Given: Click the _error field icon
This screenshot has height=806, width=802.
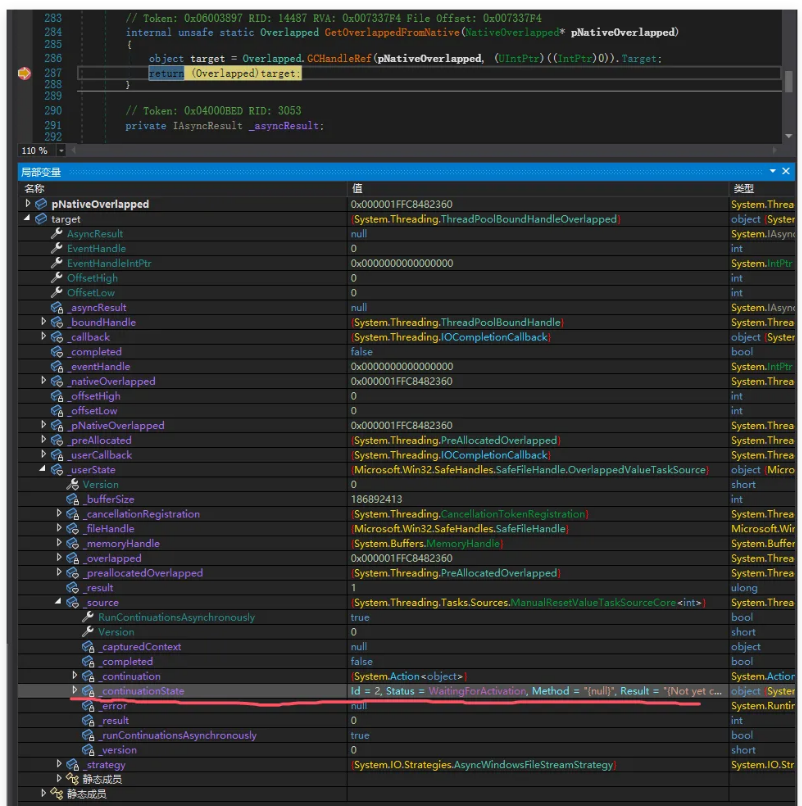Looking at the screenshot, I should (x=88, y=706).
